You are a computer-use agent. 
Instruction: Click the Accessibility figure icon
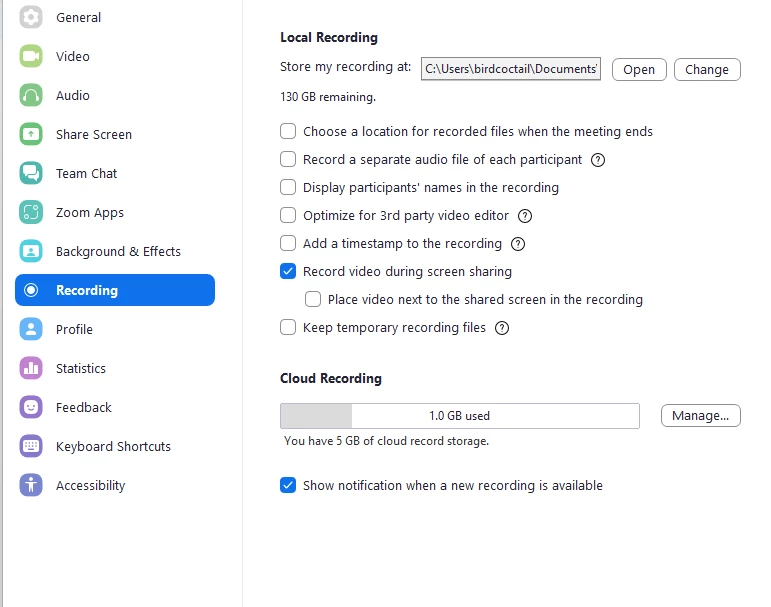tap(31, 486)
